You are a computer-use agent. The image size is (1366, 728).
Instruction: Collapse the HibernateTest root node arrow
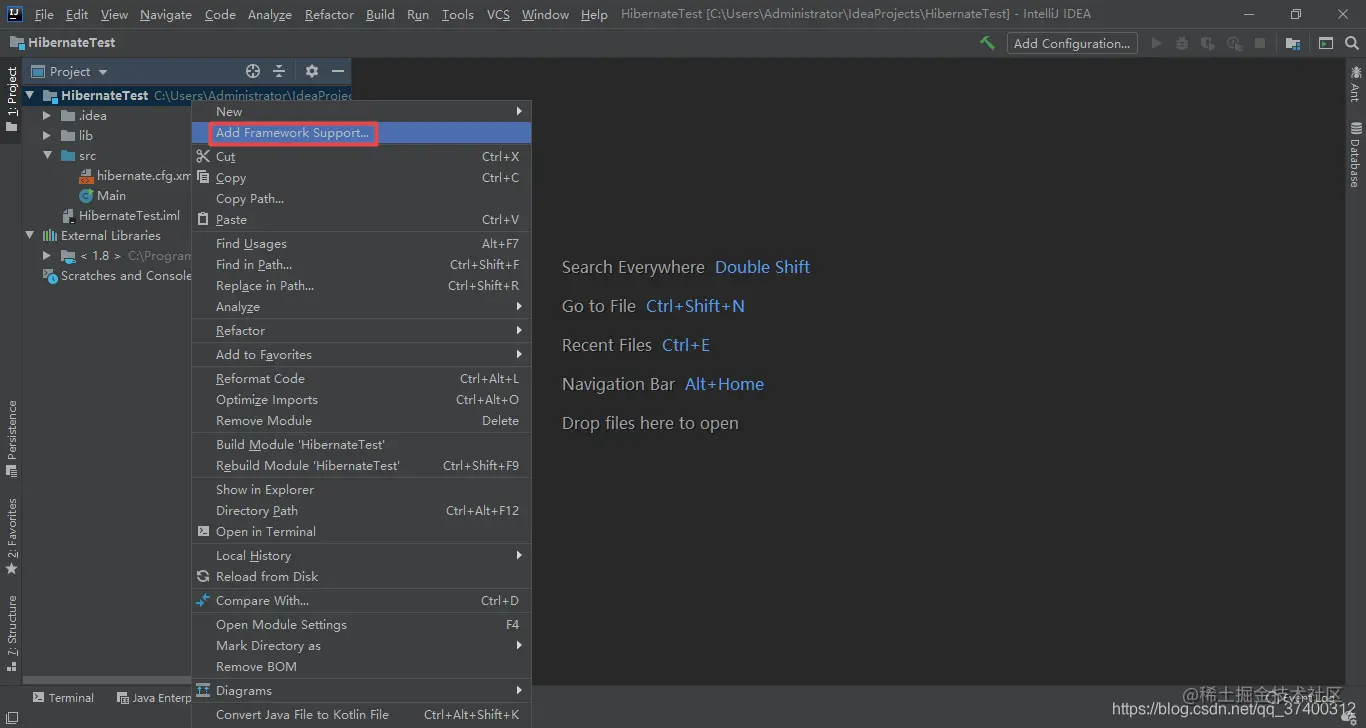[30, 95]
